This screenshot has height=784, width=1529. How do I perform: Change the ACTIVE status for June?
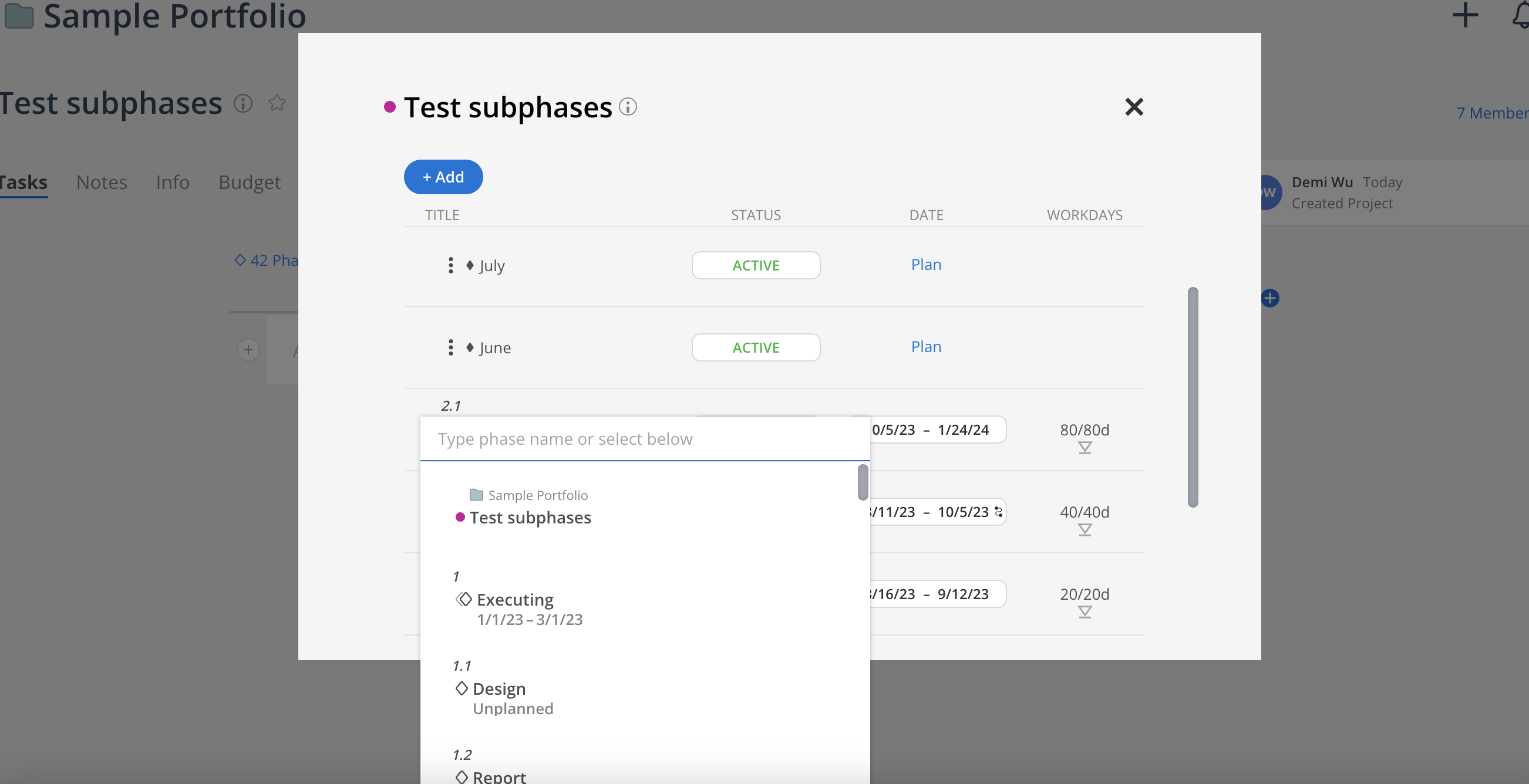756,347
